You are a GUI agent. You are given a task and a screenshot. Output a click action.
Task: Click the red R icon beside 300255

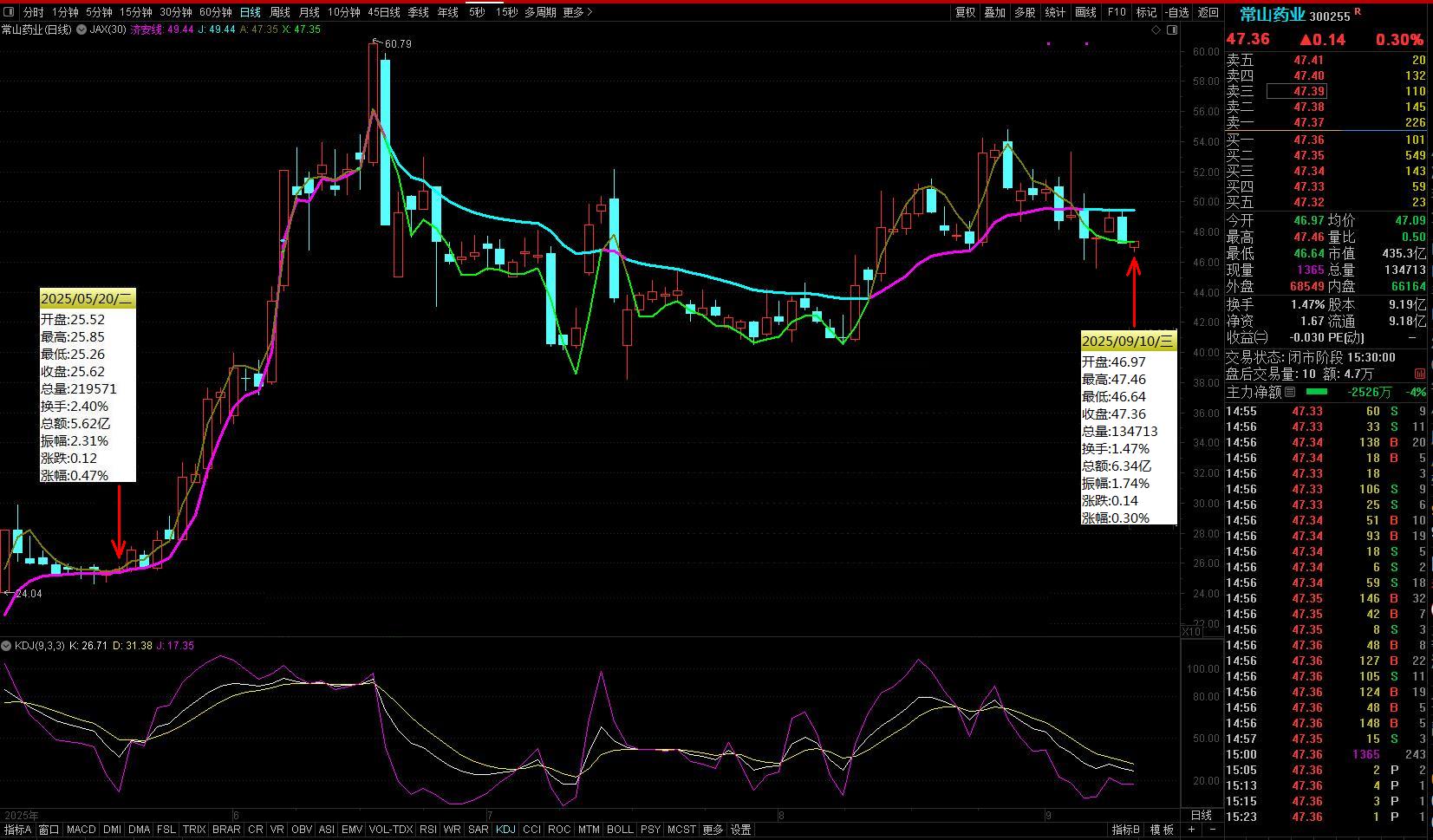click(1358, 12)
